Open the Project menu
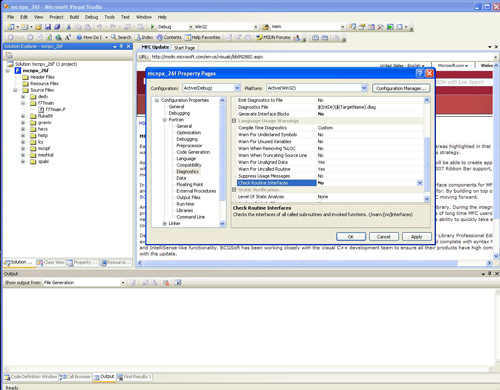This screenshot has width=500, height=390. (x=56, y=17)
